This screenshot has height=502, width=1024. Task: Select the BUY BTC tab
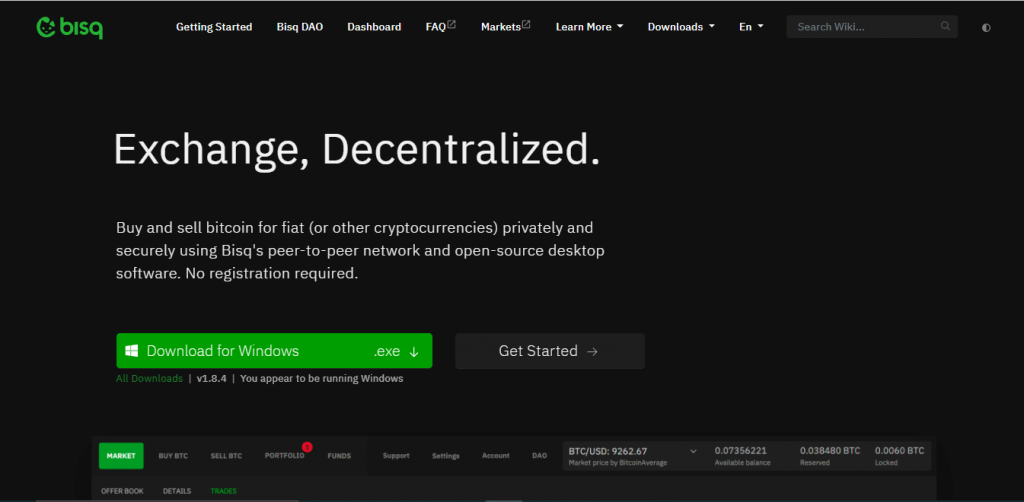click(173, 456)
